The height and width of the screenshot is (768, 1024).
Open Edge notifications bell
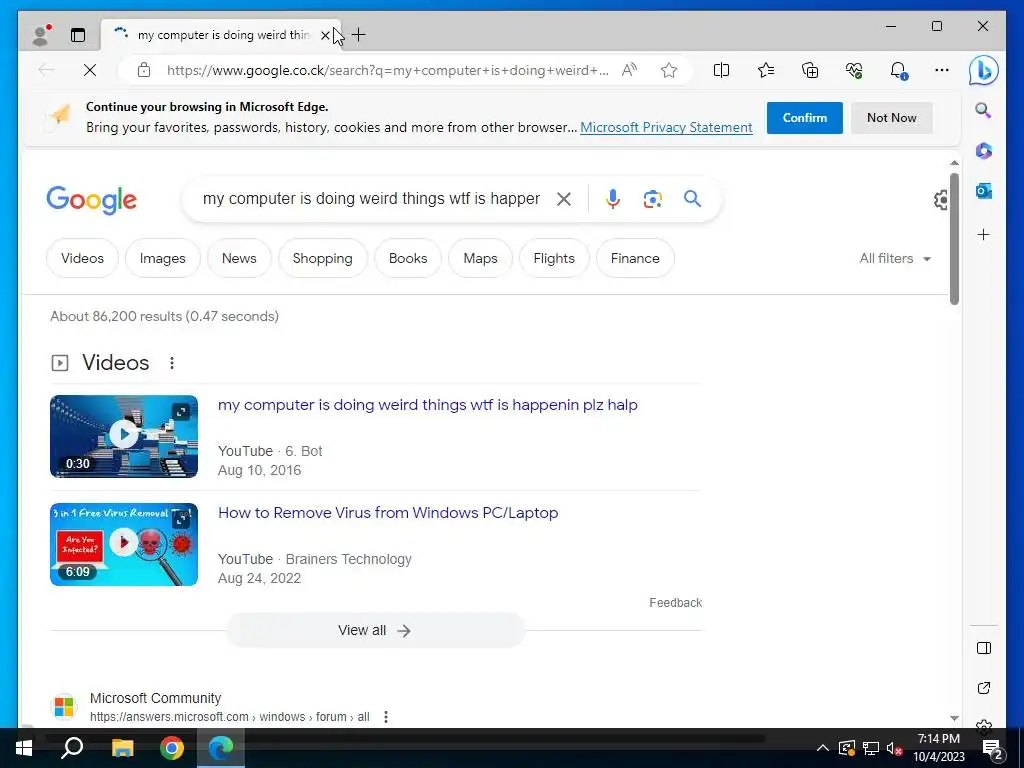[899, 71]
